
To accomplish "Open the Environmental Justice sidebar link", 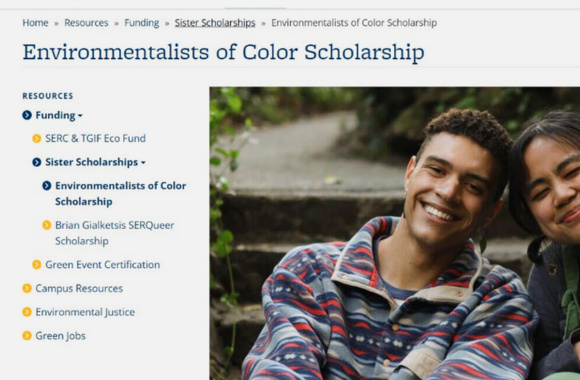I will [85, 312].
